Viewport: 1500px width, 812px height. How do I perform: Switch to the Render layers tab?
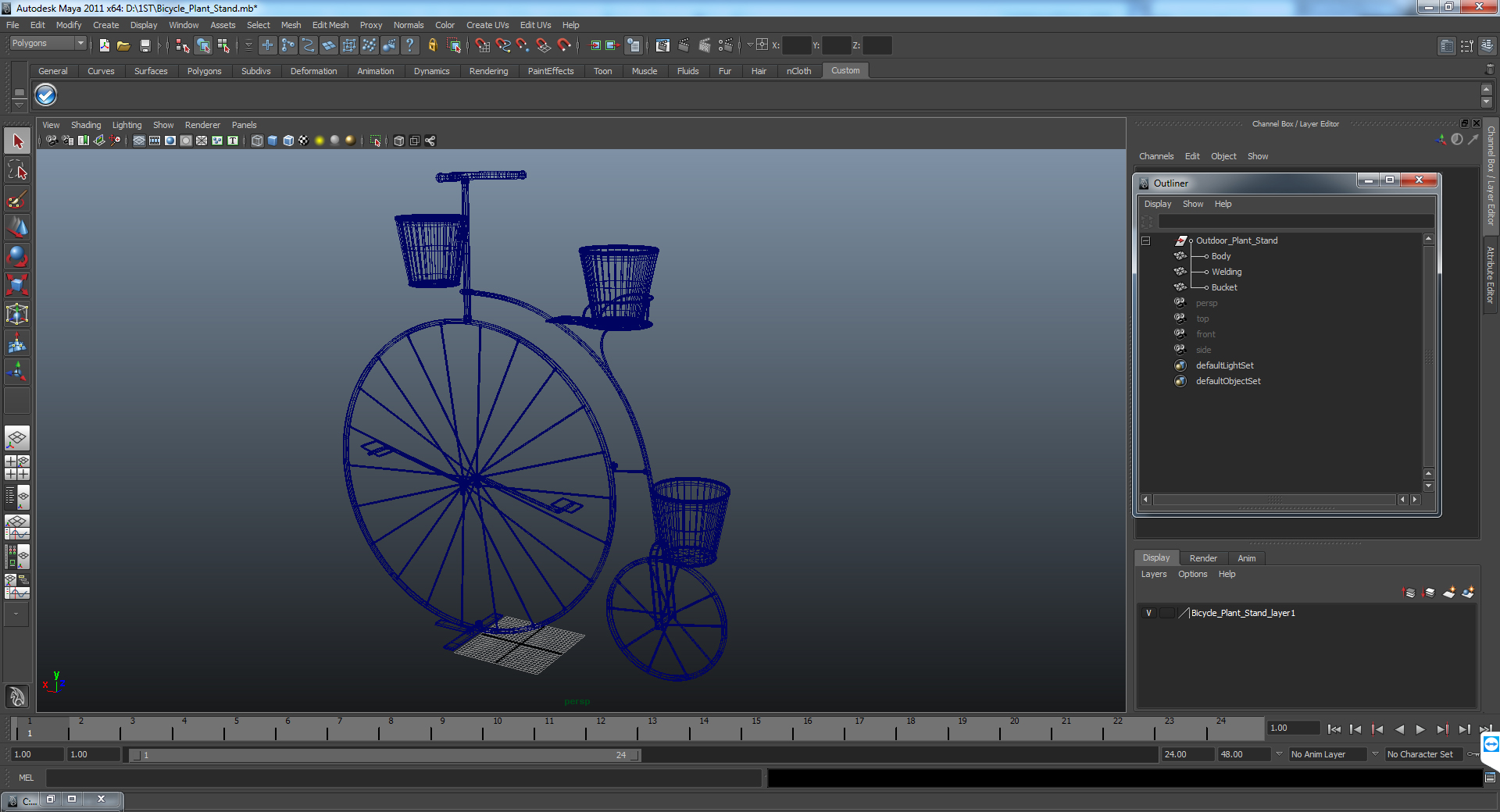[1203, 558]
